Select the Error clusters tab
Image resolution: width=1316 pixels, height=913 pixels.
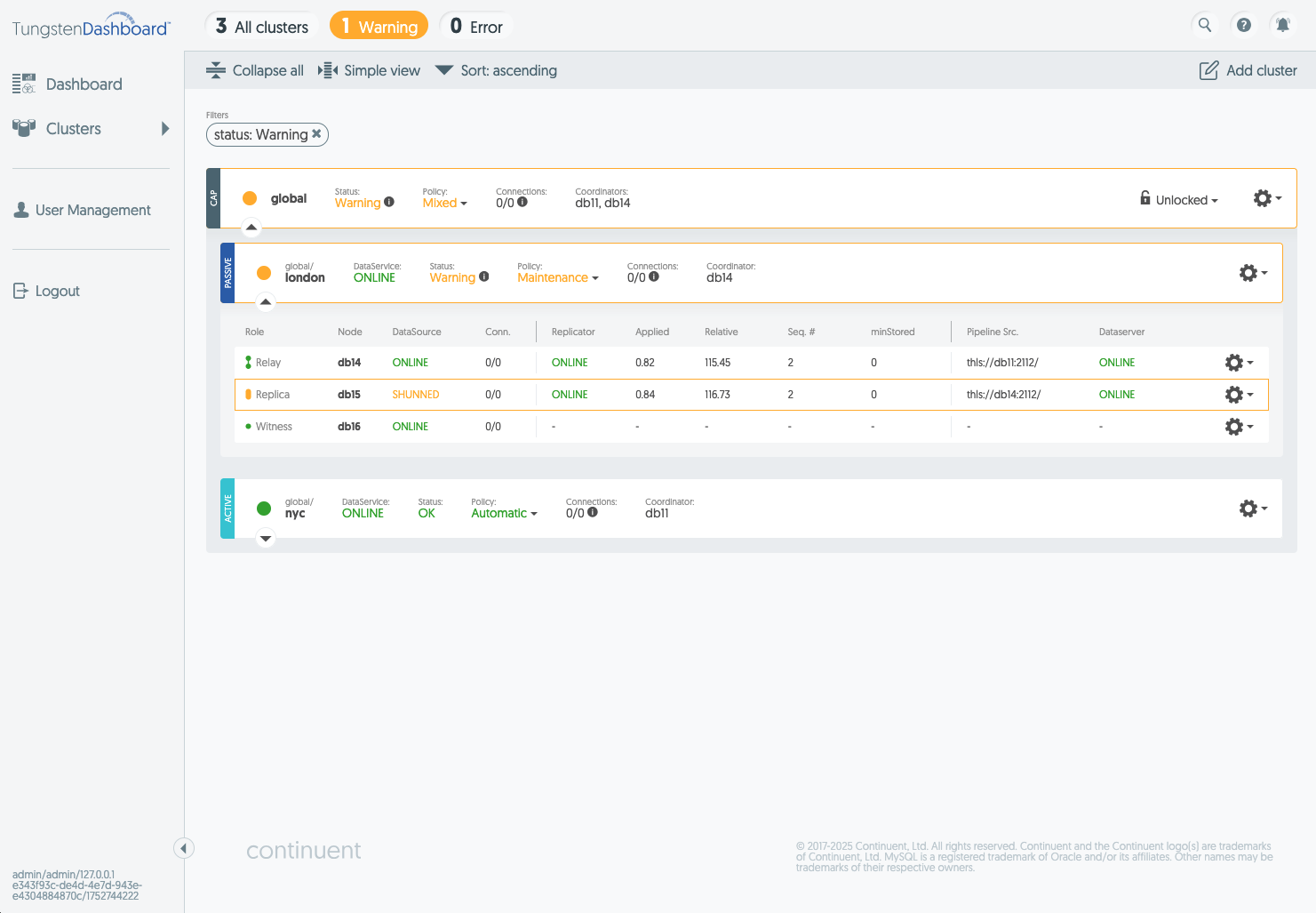pyautogui.click(x=476, y=26)
